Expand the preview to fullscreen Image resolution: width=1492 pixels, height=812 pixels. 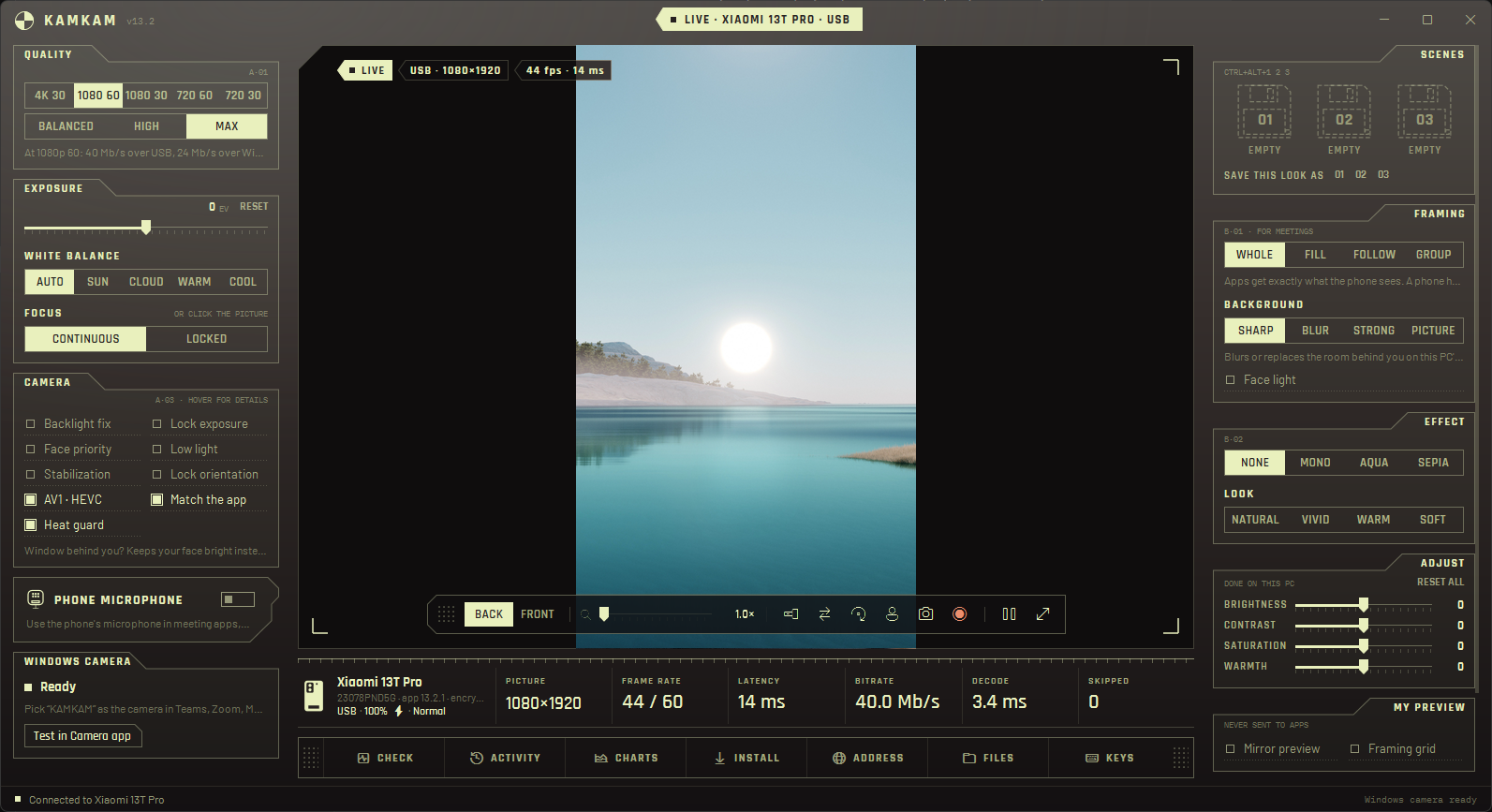click(1042, 614)
